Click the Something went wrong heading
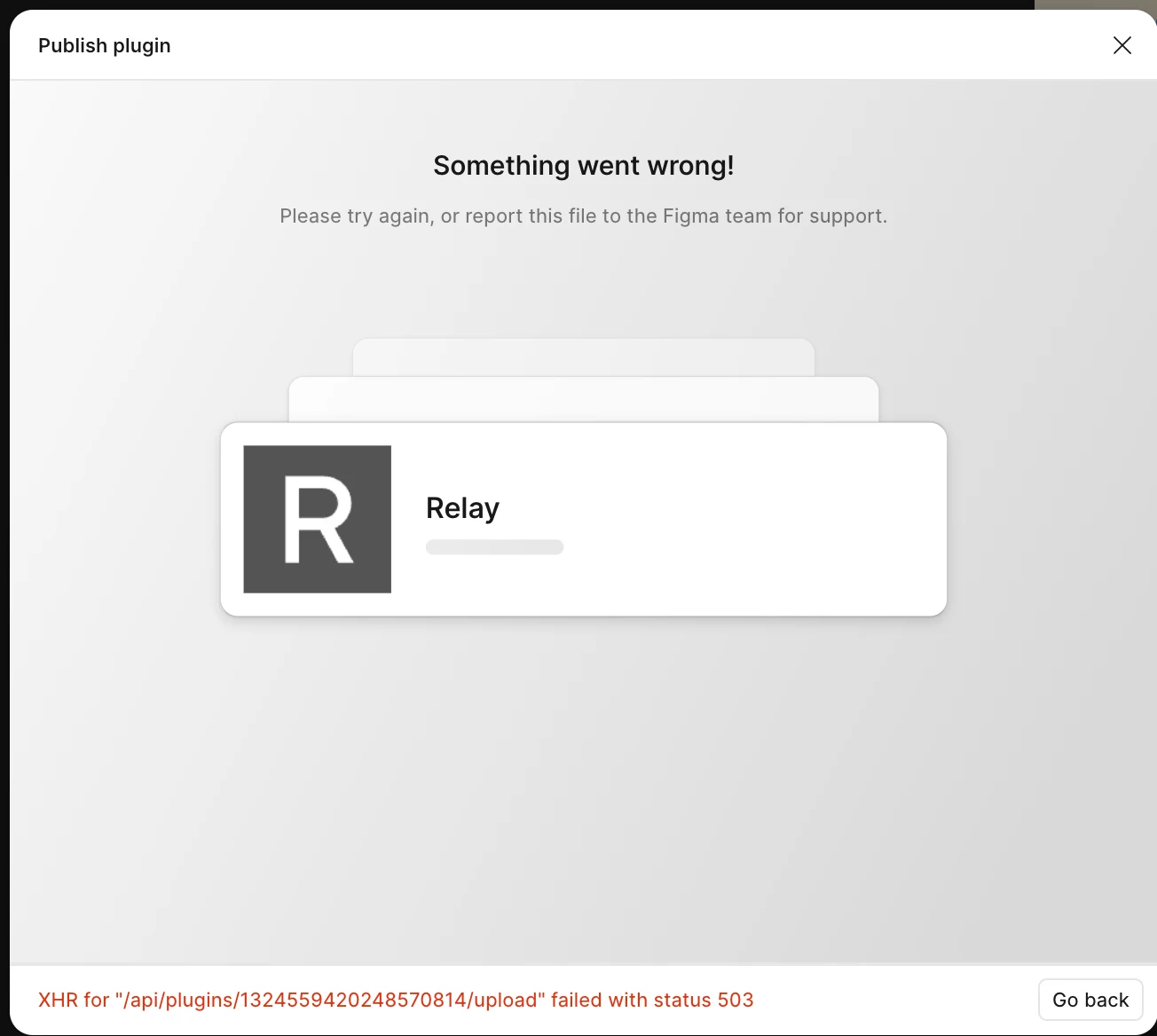This screenshot has width=1157, height=1036. [584, 166]
